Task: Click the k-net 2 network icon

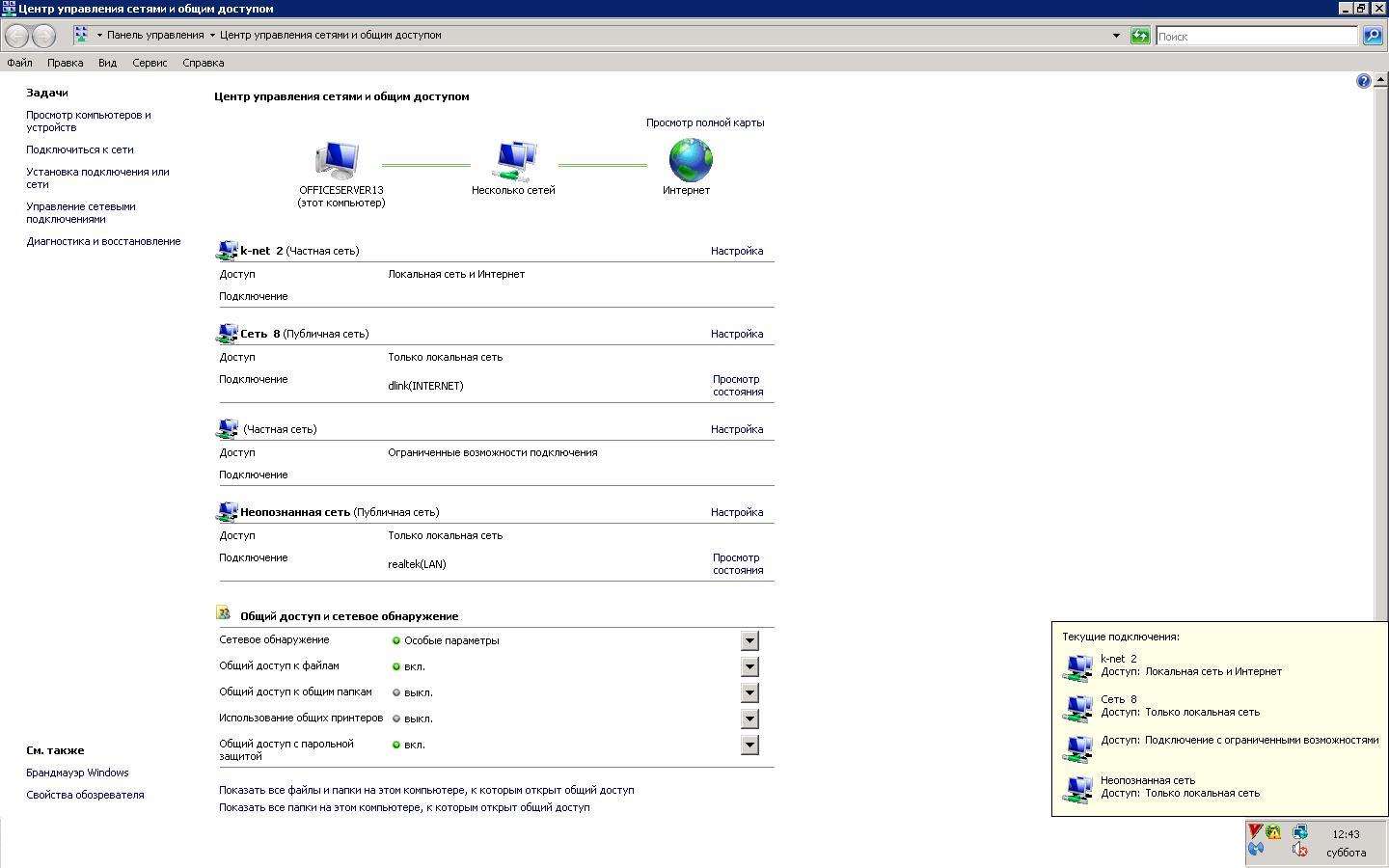Action: tap(227, 251)
